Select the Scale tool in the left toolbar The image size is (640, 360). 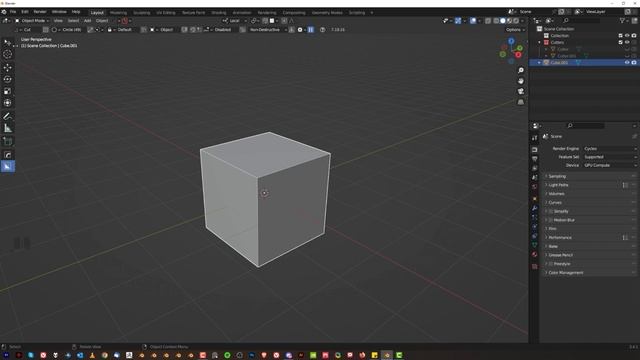click(x=7, y=91)
